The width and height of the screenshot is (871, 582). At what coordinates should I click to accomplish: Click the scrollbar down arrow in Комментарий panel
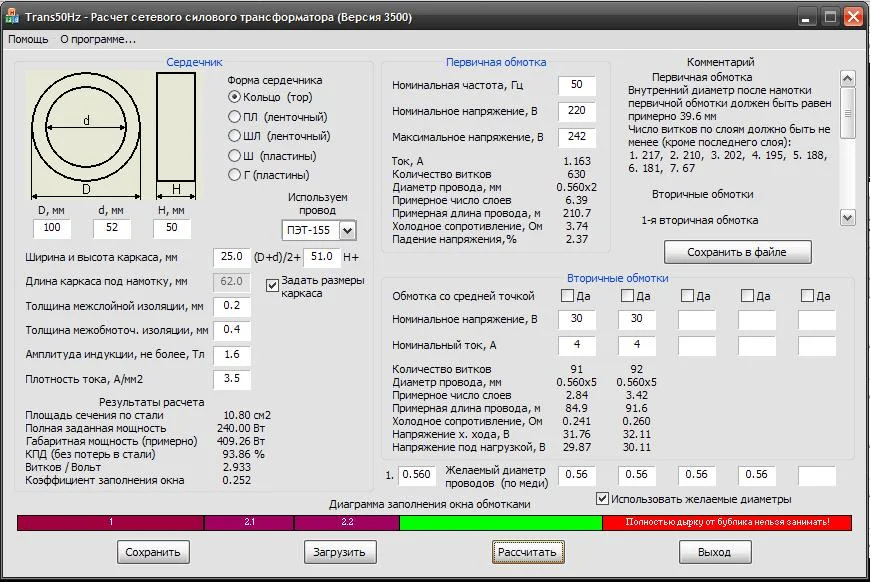click(849, 216)
